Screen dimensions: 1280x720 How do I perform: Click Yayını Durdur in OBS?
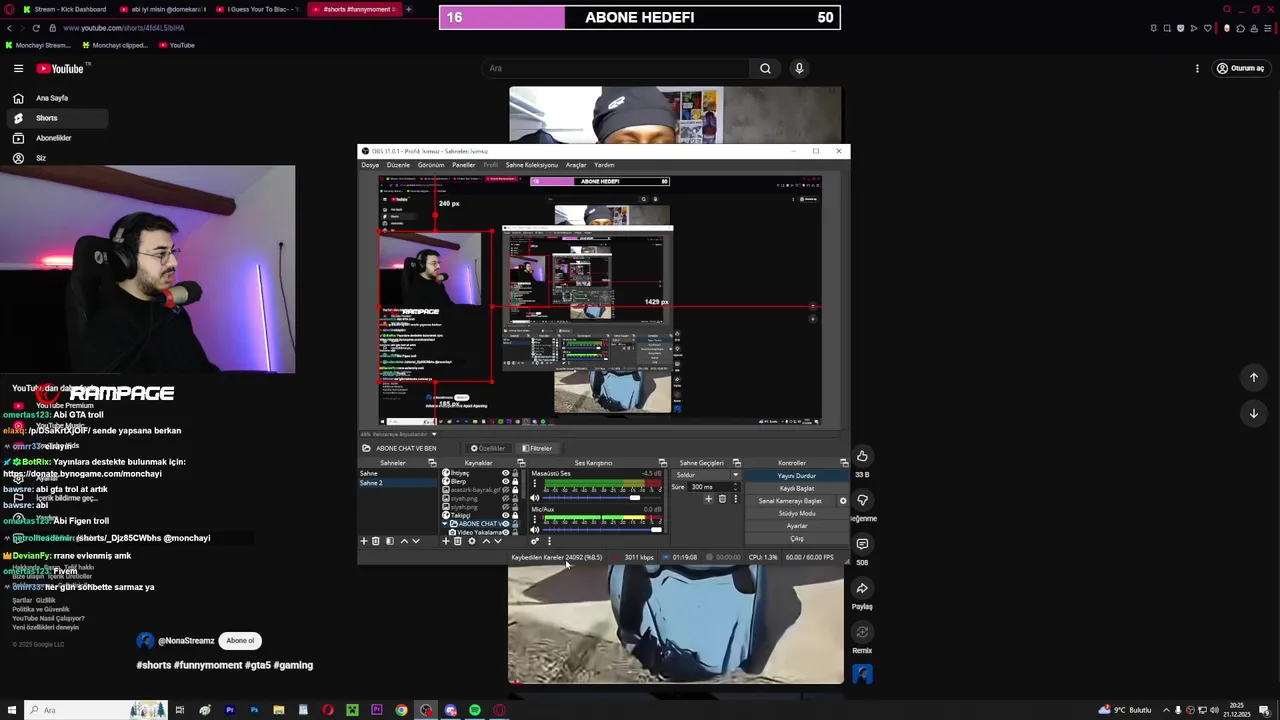click(797, 476)
